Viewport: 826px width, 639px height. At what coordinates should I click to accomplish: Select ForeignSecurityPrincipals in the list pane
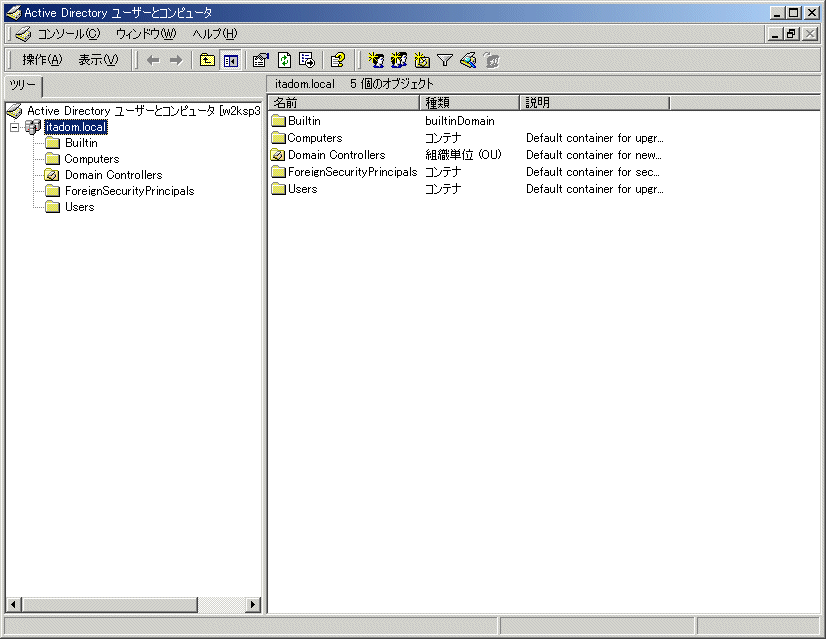tap(352, 172)
